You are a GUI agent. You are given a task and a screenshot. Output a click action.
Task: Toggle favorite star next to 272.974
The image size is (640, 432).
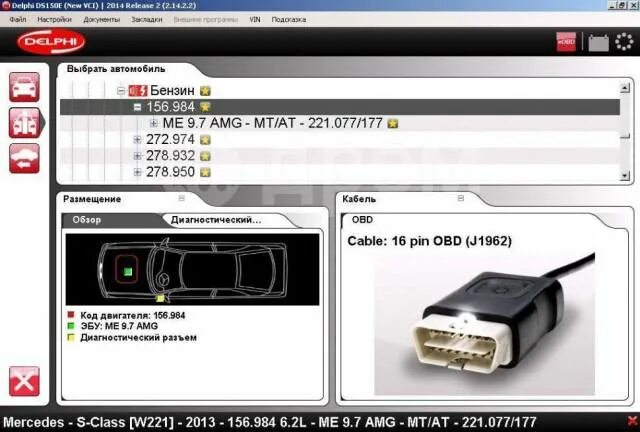(x=205, y=140)
